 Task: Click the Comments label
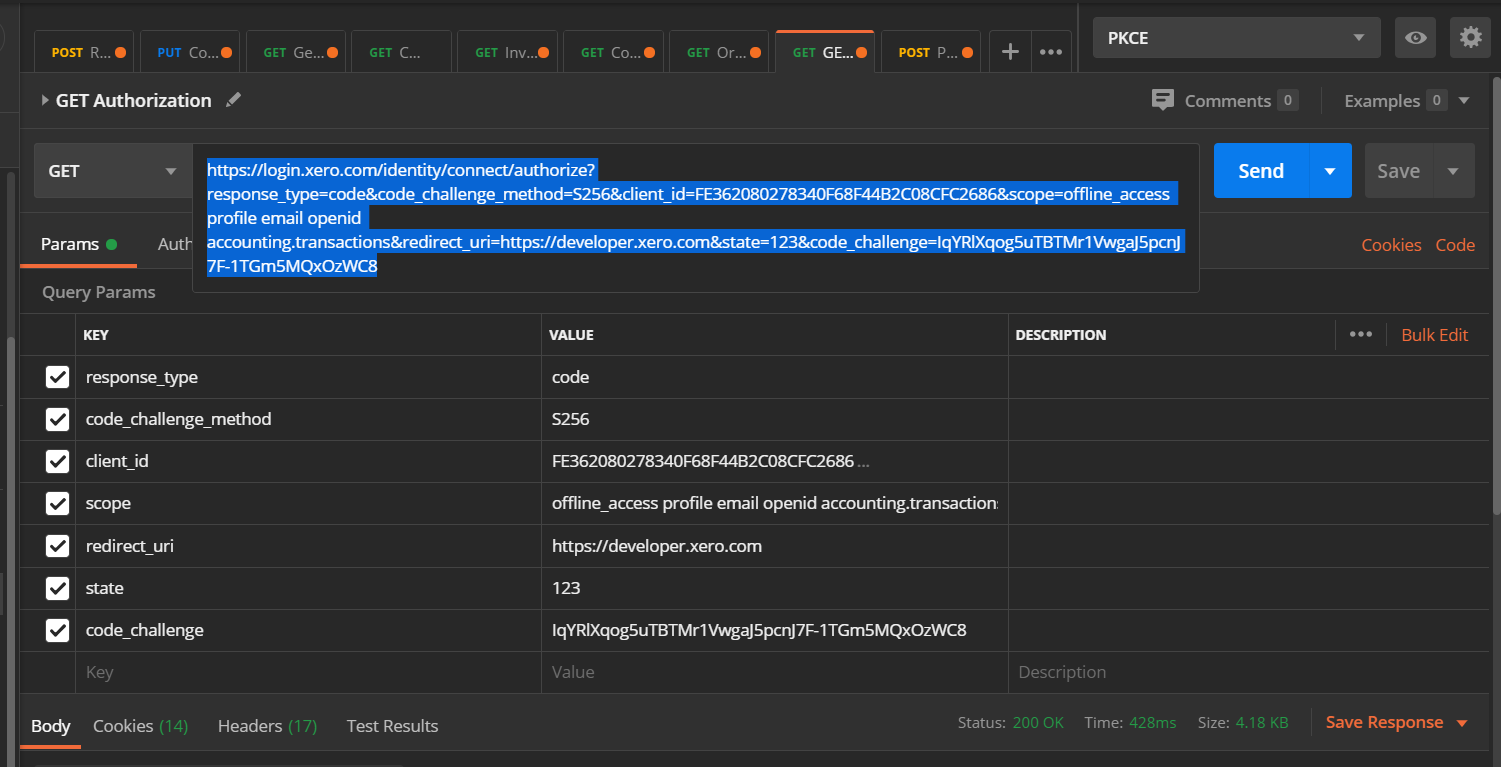1227,101
